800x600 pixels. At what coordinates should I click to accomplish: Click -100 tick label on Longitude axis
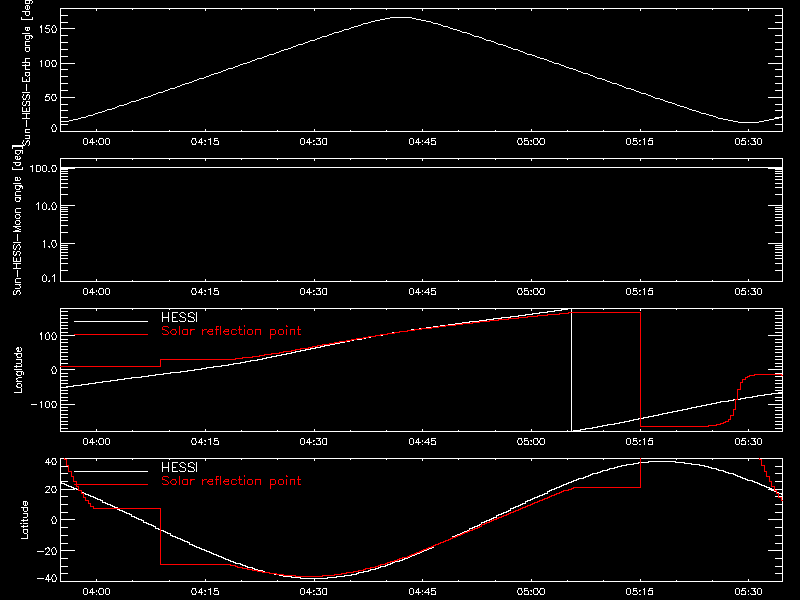[43, 404]
